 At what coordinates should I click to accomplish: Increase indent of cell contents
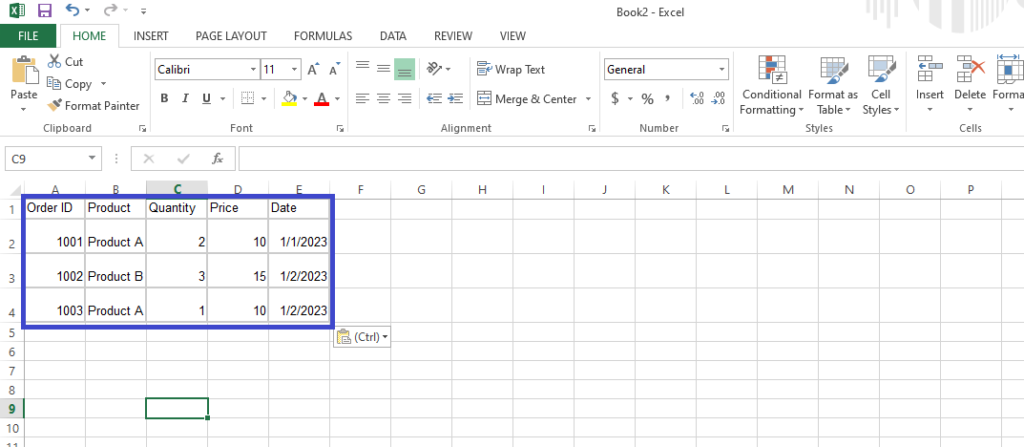click(455, 99)
